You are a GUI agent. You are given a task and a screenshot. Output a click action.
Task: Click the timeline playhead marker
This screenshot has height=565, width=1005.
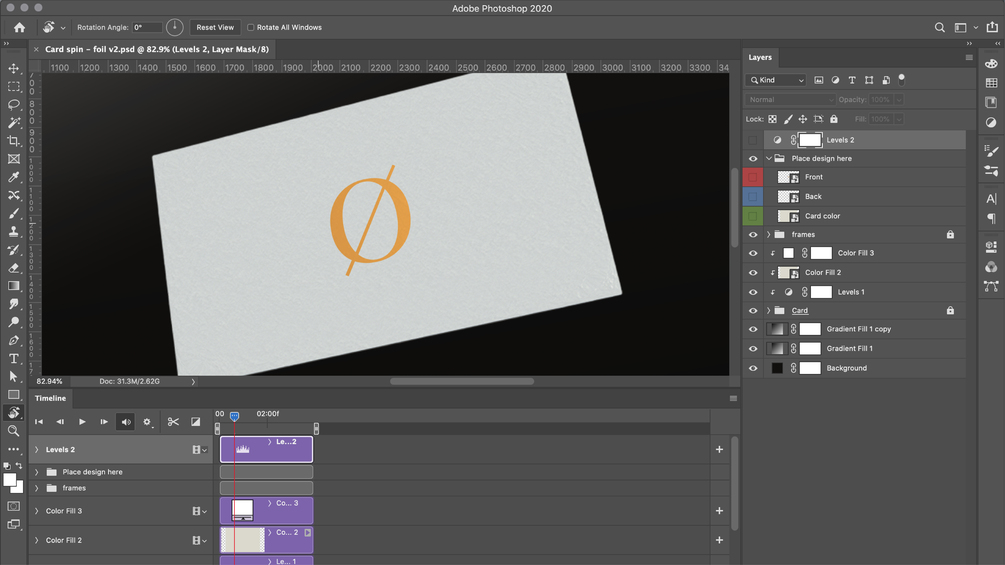(x=235, y=416)
